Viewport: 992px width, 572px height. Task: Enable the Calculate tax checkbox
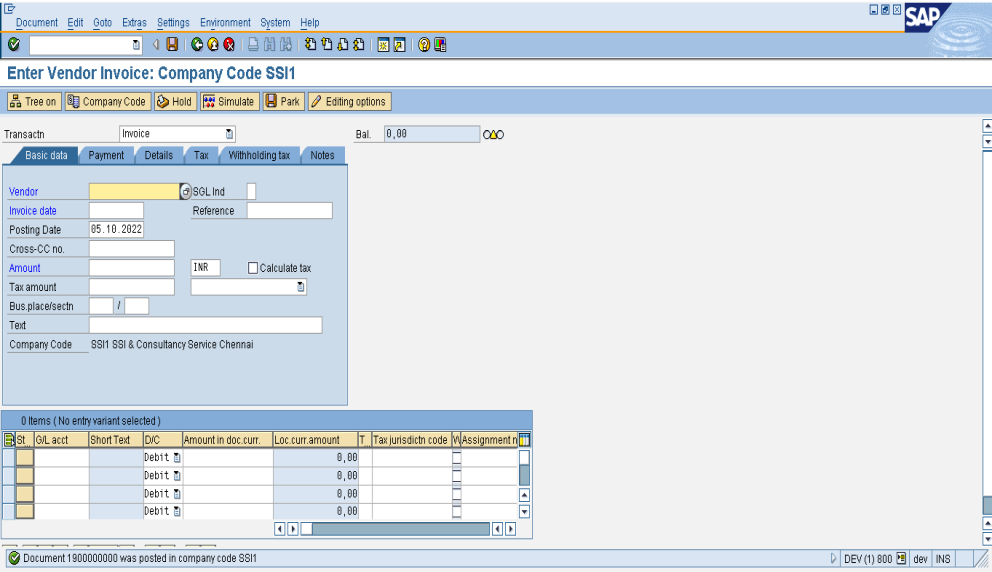253,268
